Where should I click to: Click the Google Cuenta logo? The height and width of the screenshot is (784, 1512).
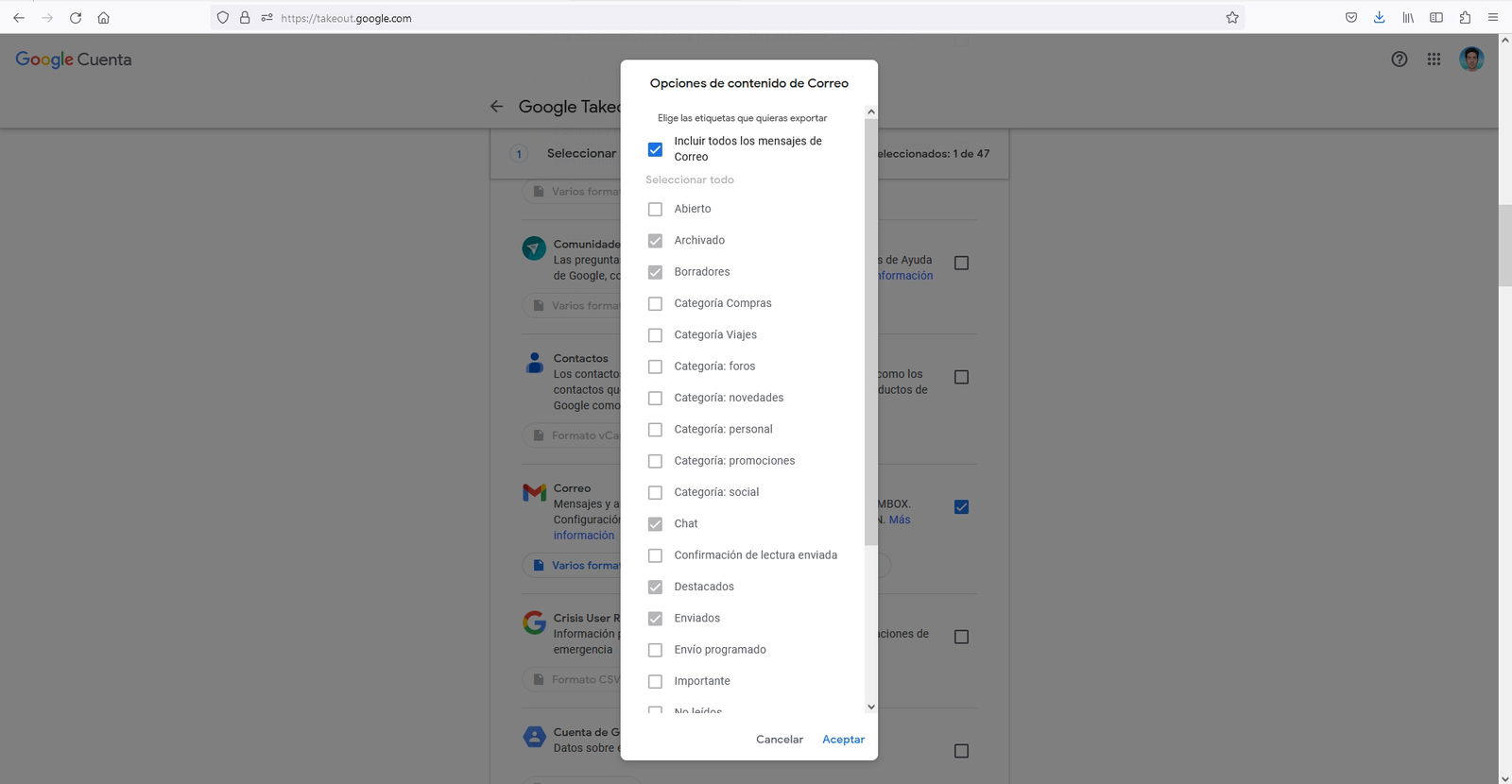point(74,60)
